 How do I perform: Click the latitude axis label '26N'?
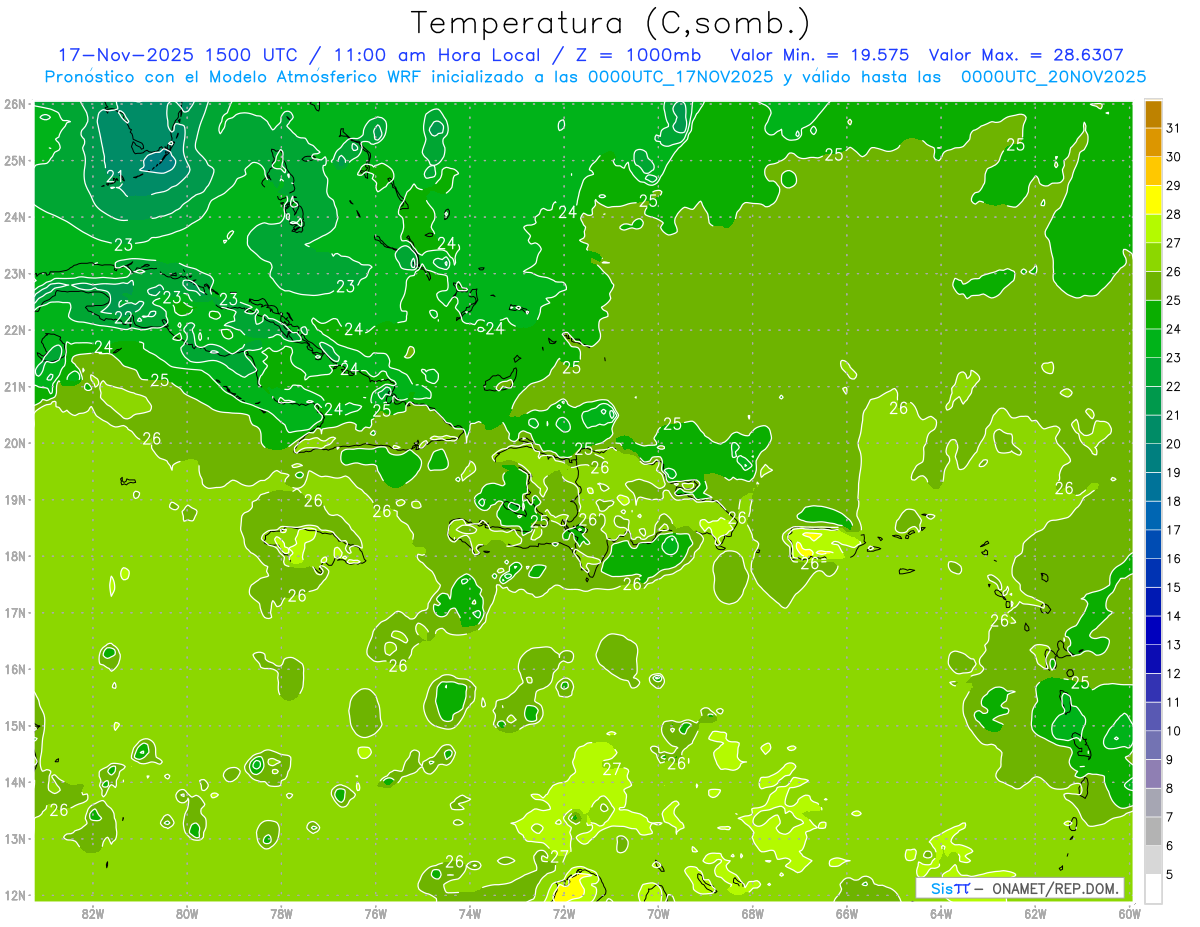point(15,104)
